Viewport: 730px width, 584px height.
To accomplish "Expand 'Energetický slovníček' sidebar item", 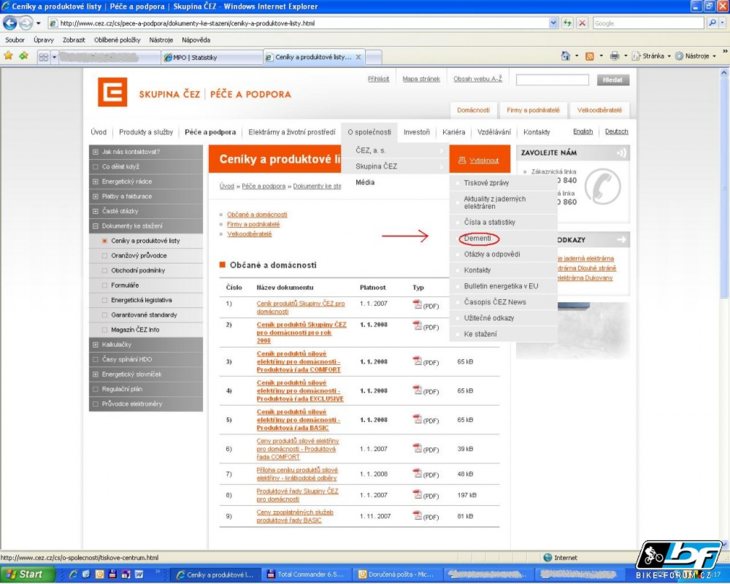I will pyautogui.click(x=95, y=374).
